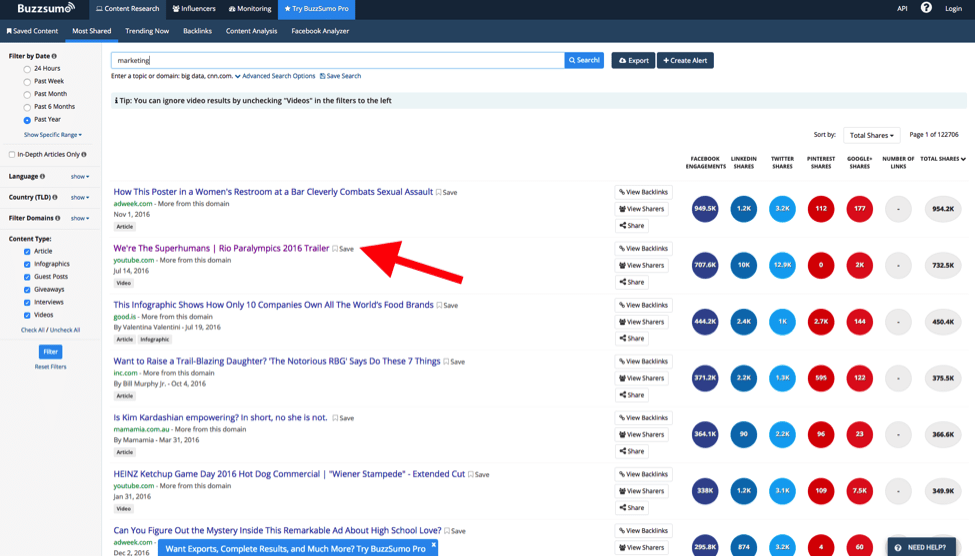Viewport: 975px width, 557px height.
Task: Open the Total Shares sort dropdown
Action: pyautogui.click(x=871, y=135)
